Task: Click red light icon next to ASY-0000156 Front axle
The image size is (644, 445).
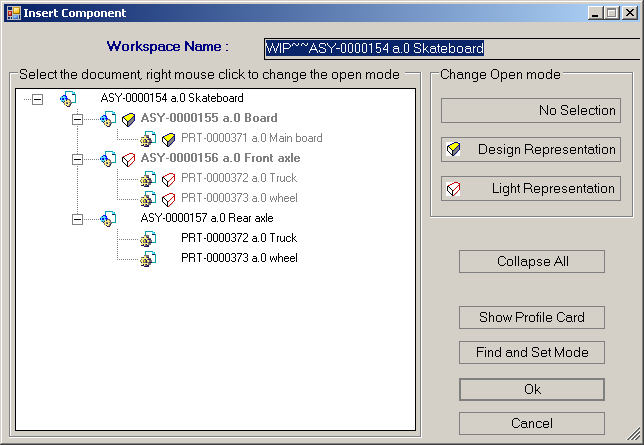Action: point(128,159)
